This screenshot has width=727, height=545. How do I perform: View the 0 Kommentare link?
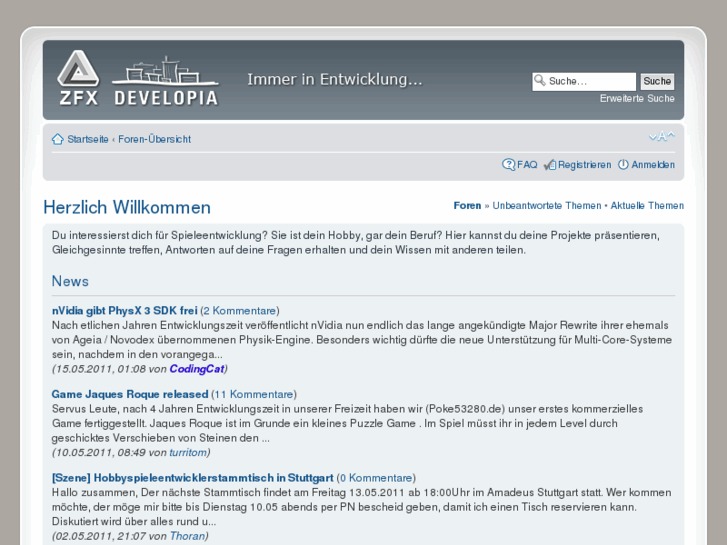[376, 478]
